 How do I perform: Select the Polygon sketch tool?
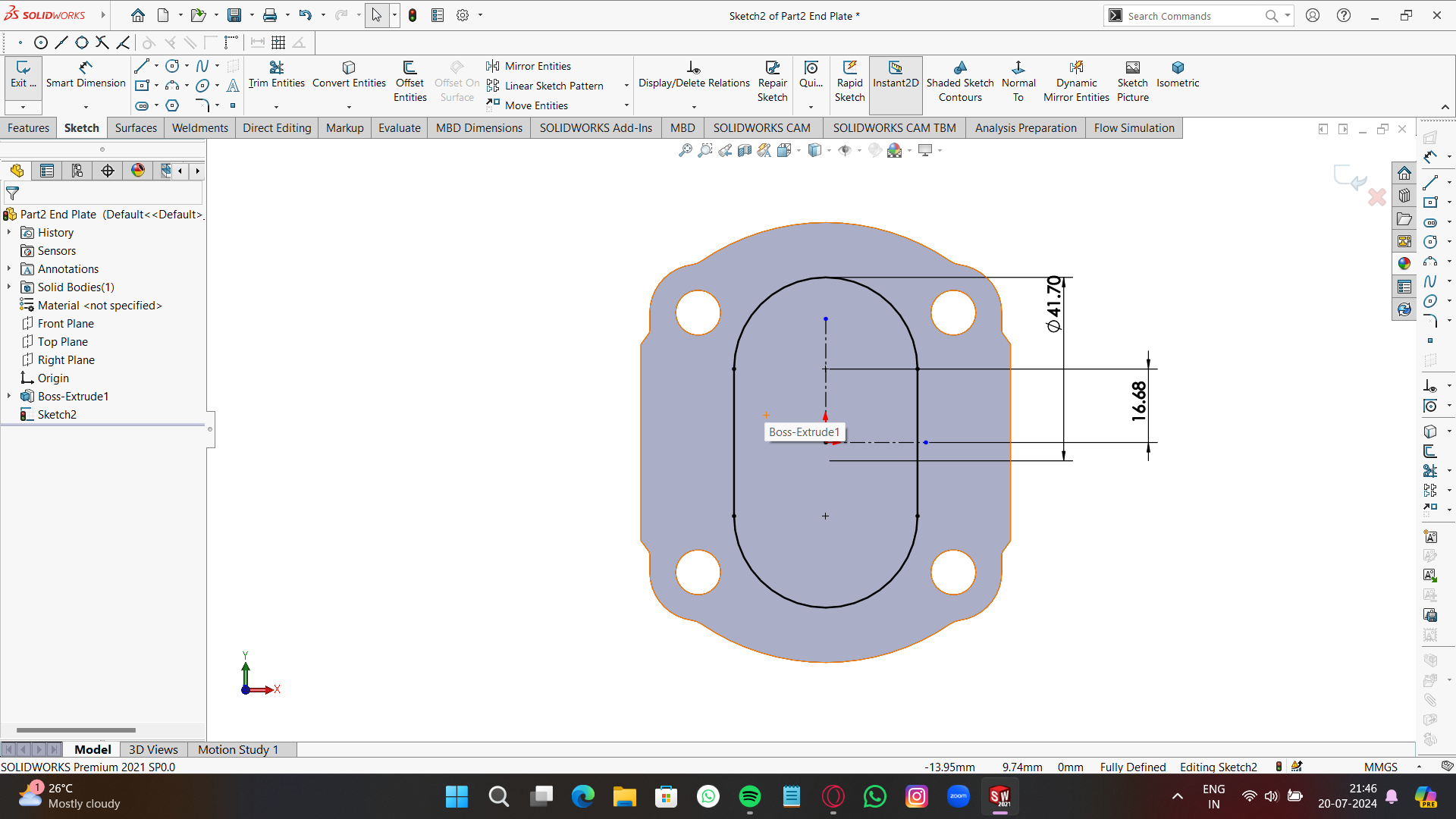172,105
